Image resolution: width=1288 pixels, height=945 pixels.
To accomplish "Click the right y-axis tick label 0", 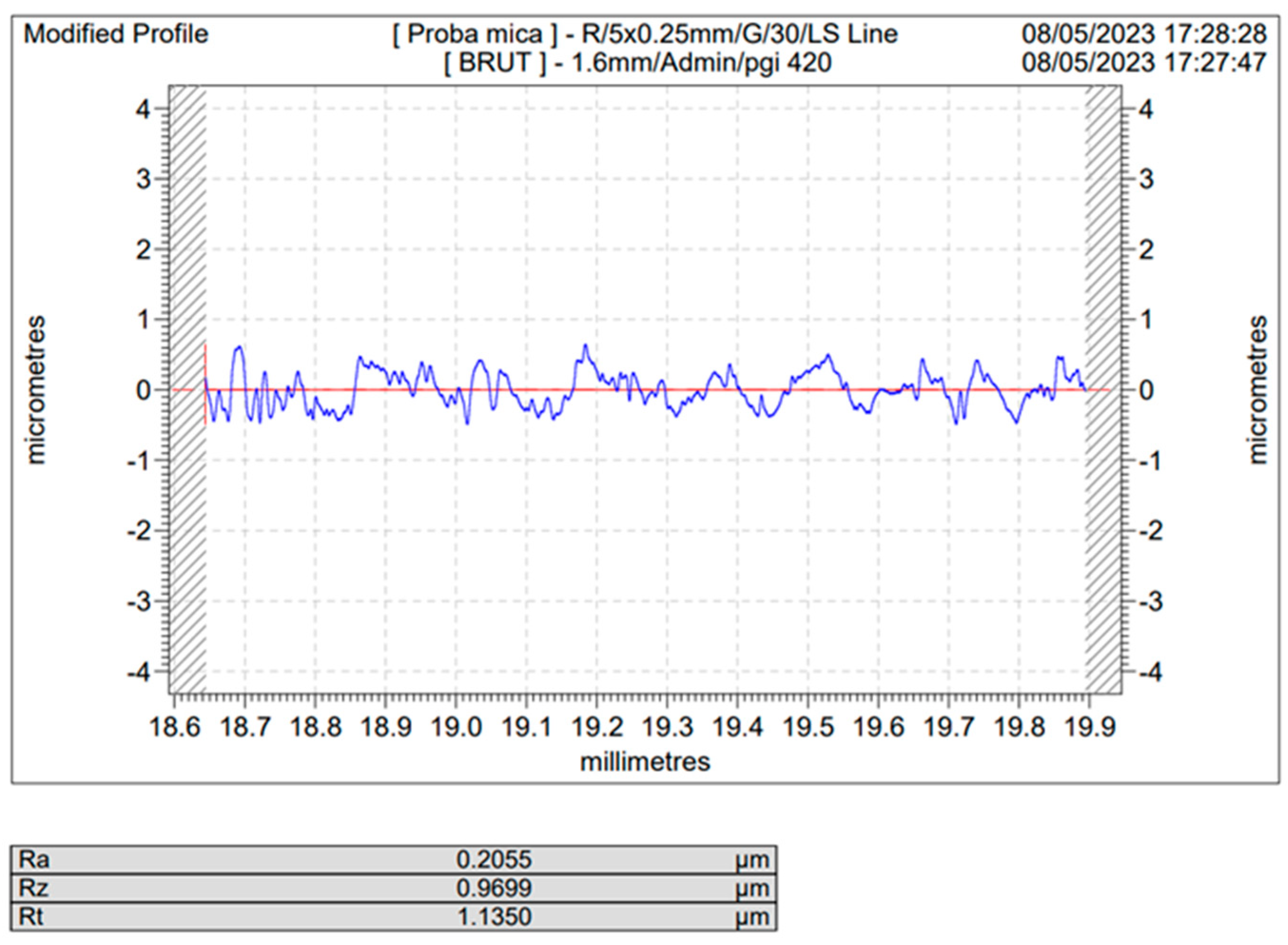I will coord(1145,391).
